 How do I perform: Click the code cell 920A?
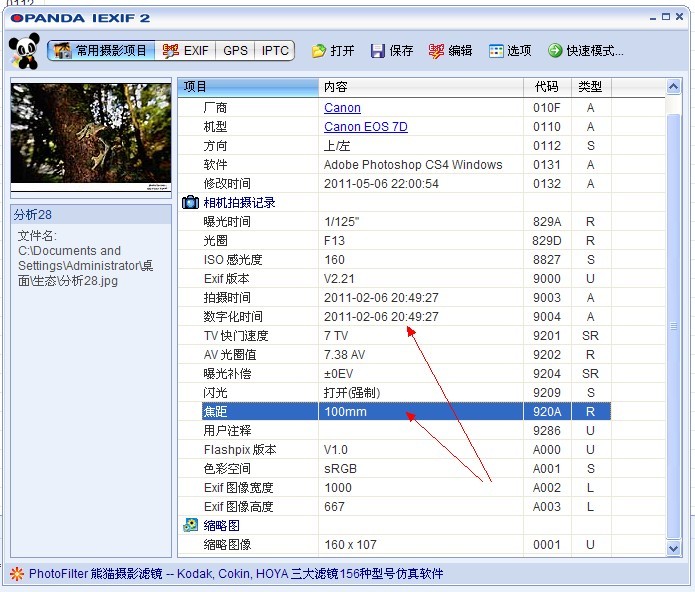pos(547,412)
